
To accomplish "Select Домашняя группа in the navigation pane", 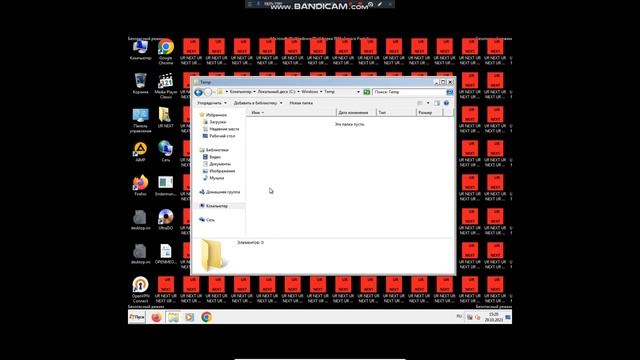I will [x=220, y=192].
